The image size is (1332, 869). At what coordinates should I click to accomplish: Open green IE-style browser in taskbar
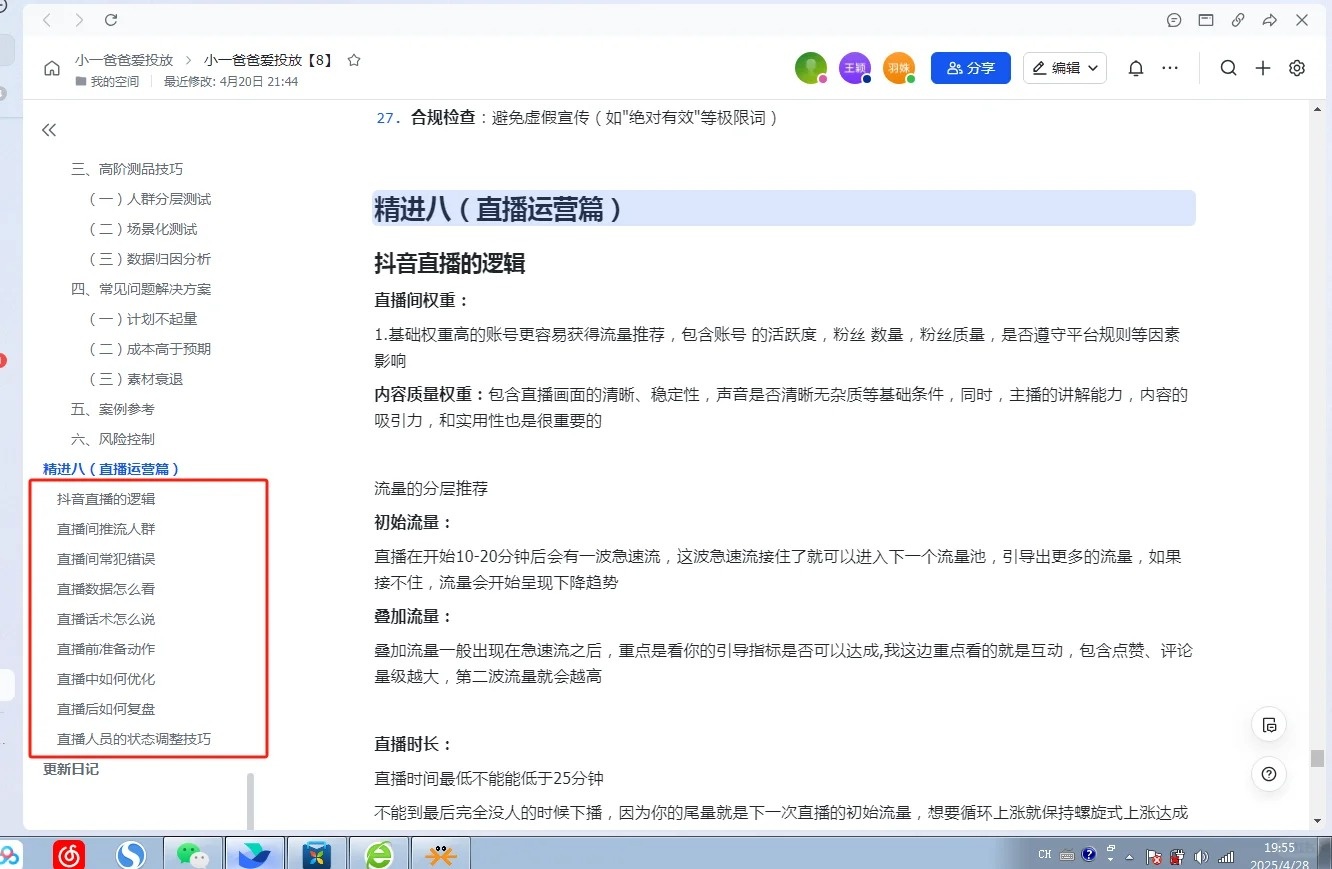(379, 855)
